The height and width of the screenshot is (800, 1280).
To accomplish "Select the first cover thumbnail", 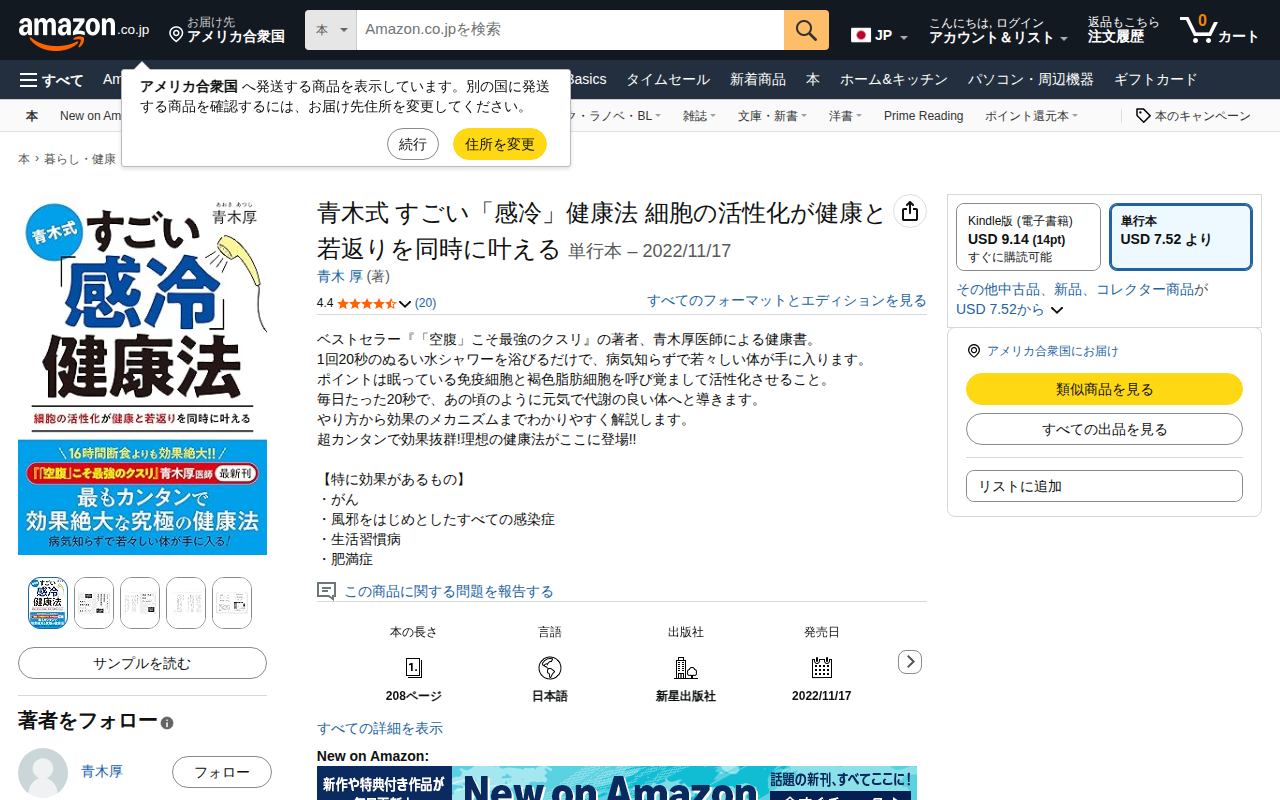I will [48, 603].
